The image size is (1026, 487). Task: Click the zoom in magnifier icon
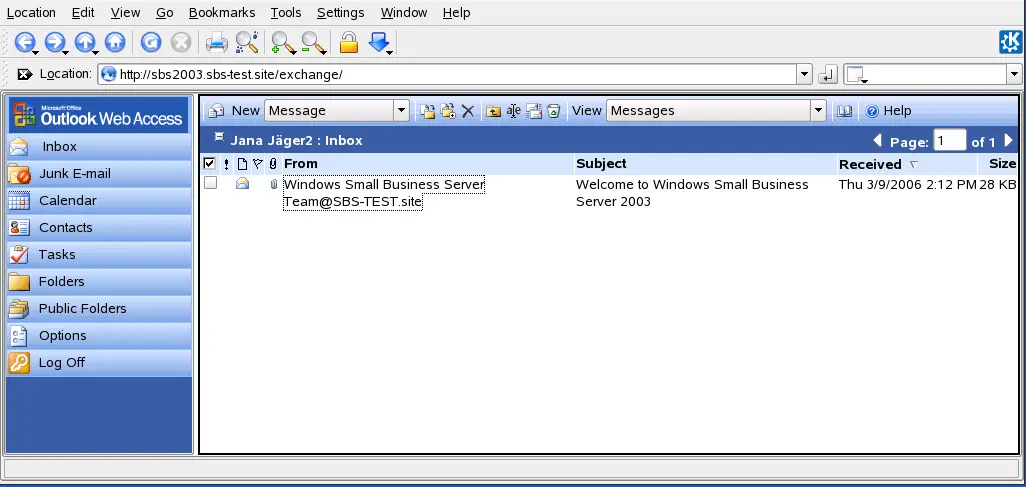282,42
